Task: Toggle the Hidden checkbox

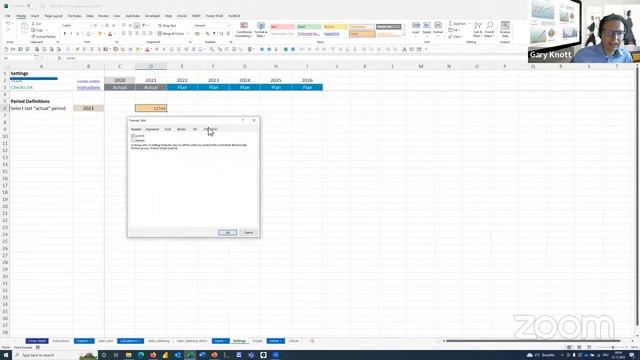Action: [133, 140]
